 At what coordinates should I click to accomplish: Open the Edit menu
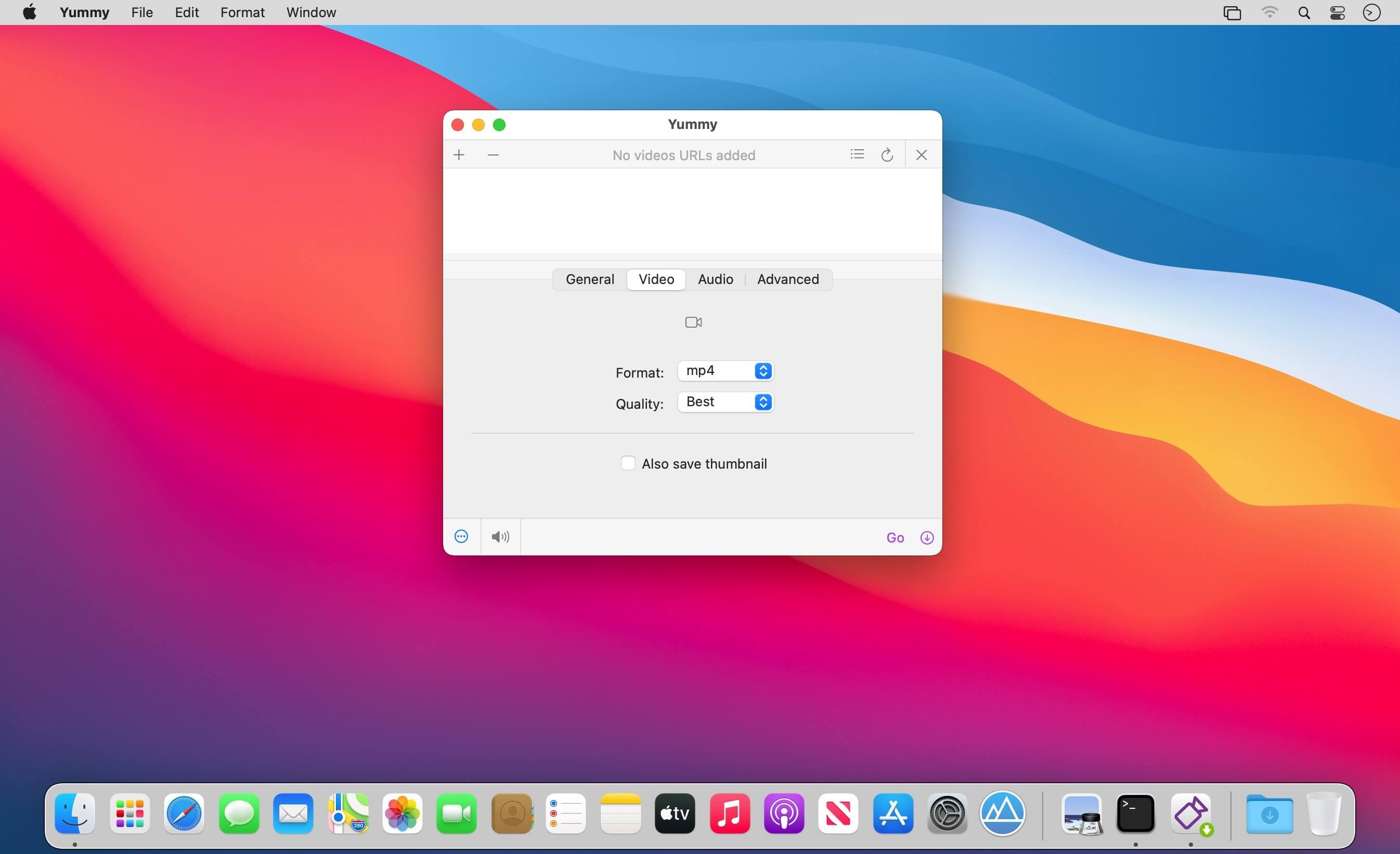point(187,12)
